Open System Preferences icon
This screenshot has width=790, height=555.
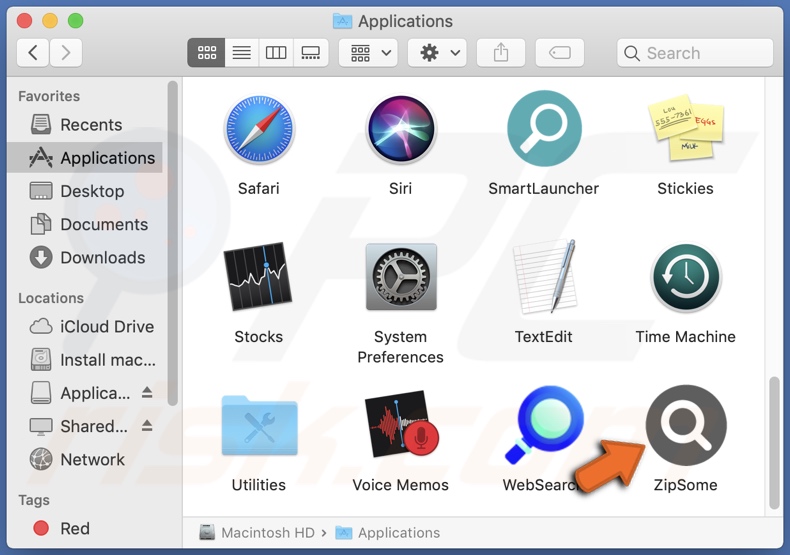point(400,278)
